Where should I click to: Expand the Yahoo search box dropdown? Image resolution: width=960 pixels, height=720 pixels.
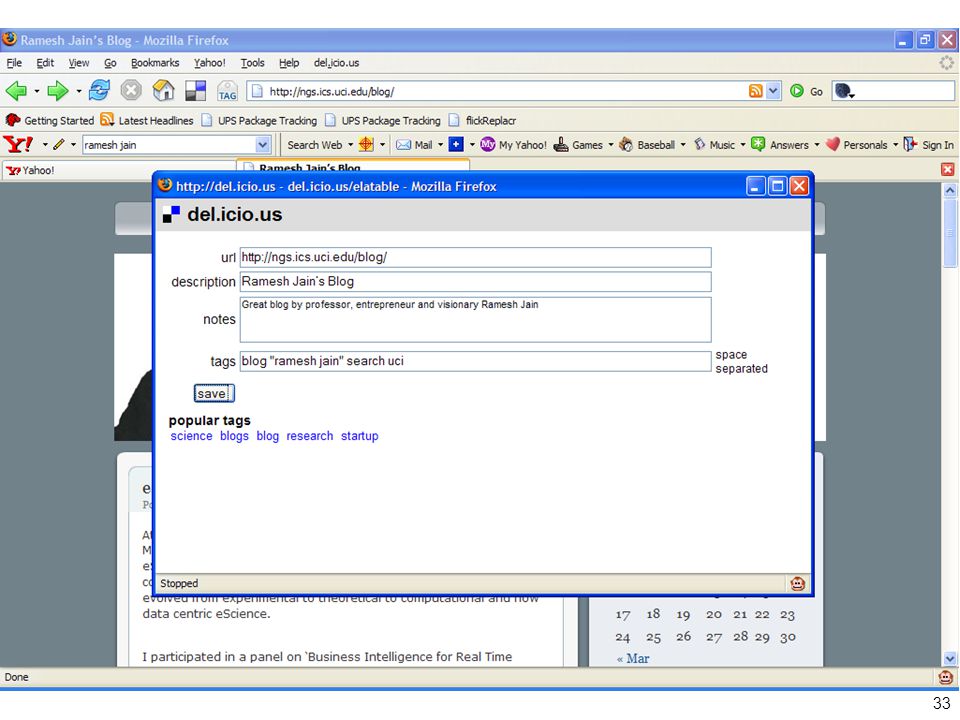[263, 144]
